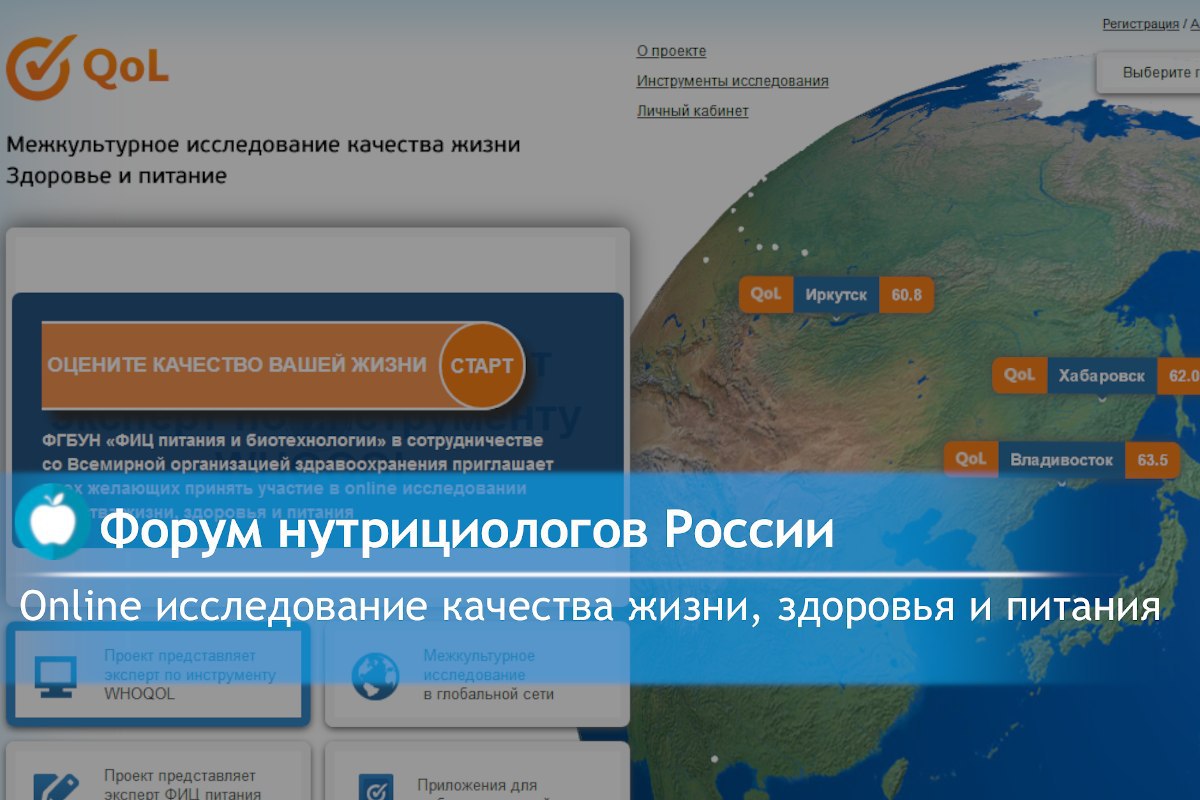Click the computer monitor WHOQOL icon
Image resolution: width=1200 pixels, height=800 pixels.
[x=55, y=677]
